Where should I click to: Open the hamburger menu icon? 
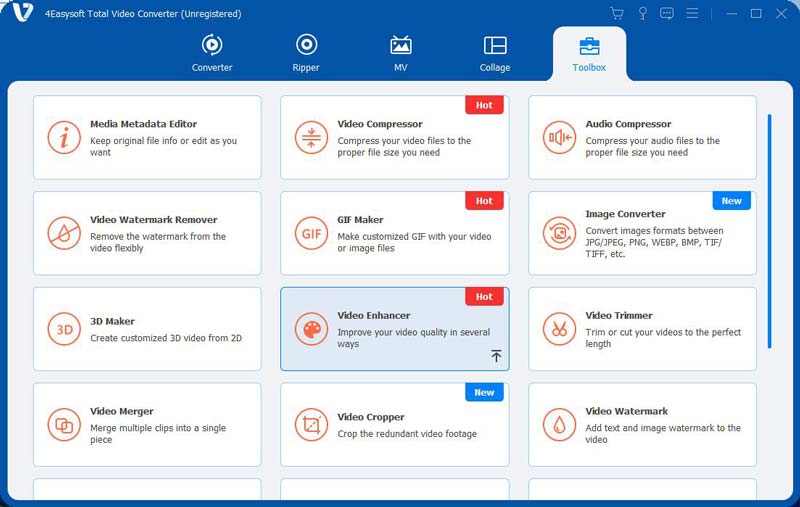(x=692, y=13)
